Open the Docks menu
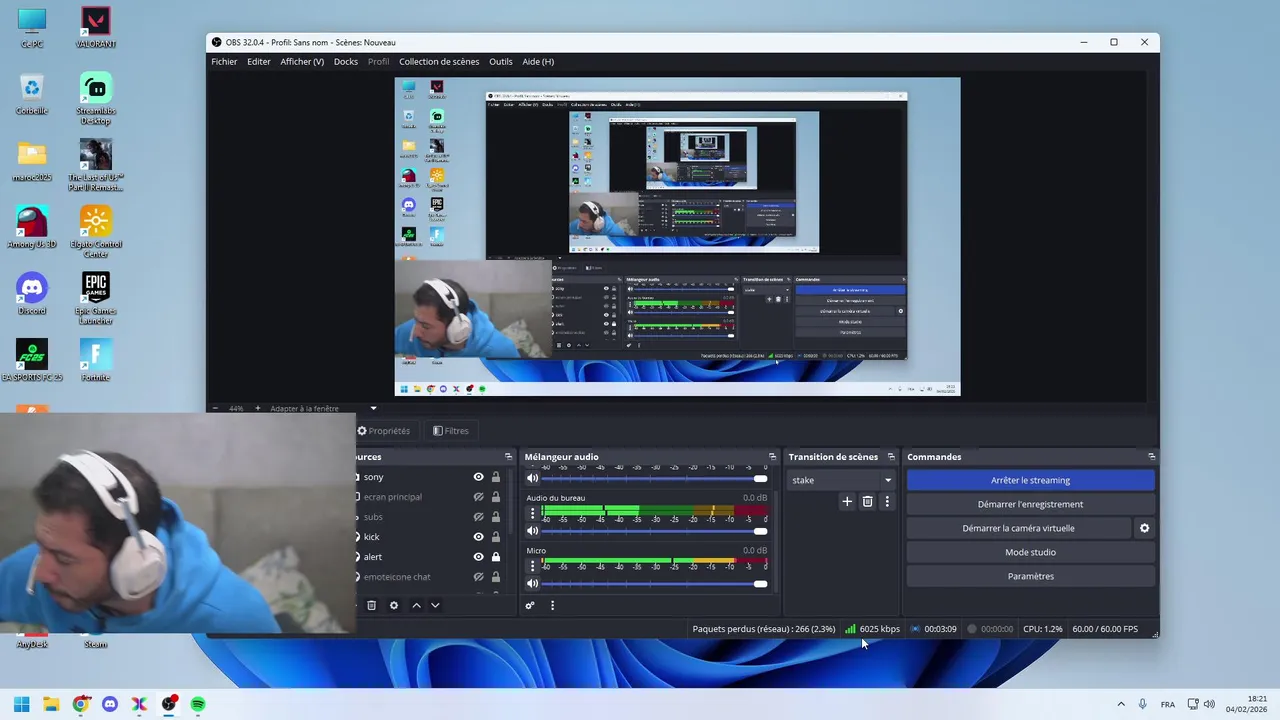The width and height of the screenshot is (1280, 720). click(x=346, y=62)
